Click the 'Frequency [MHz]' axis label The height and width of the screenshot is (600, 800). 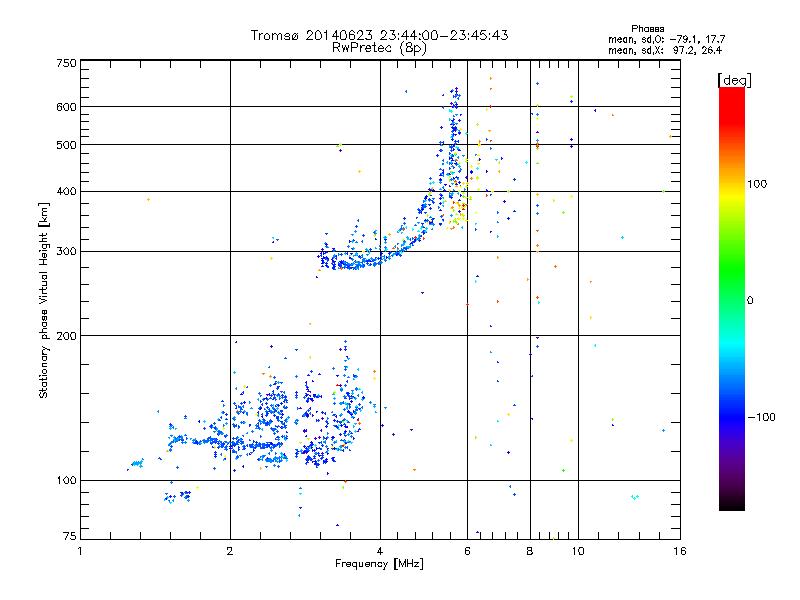(x=379, y=564)
